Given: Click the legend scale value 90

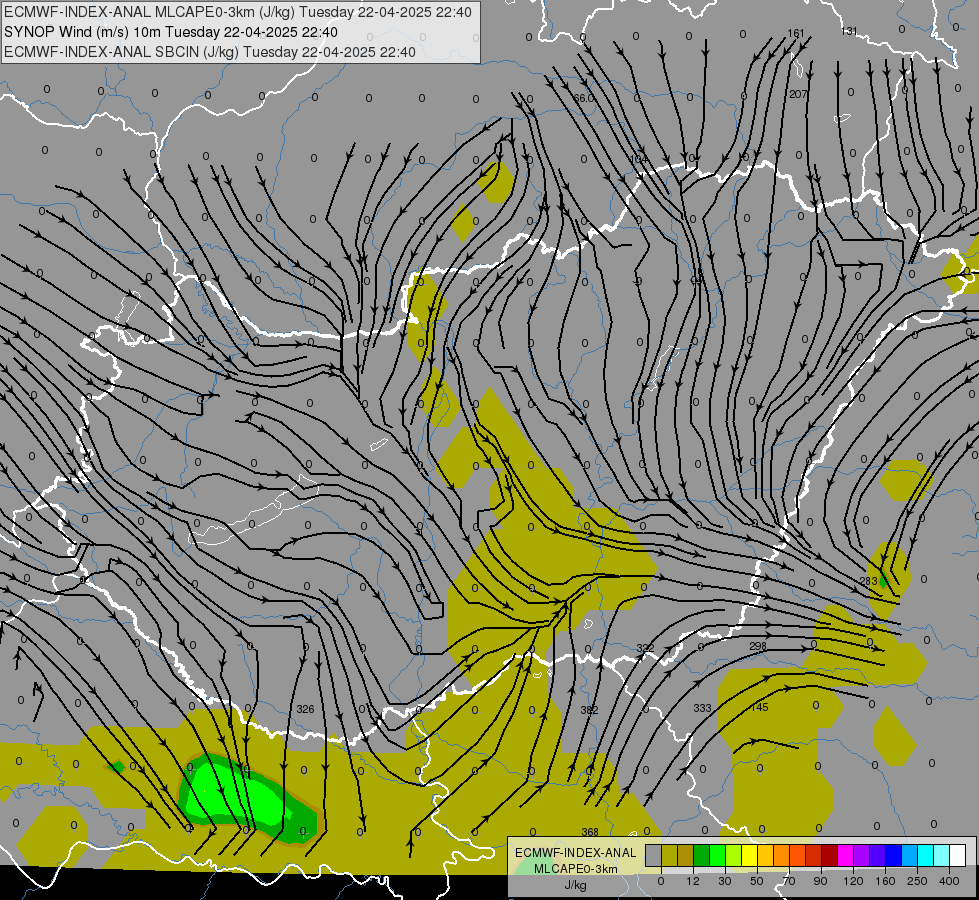Looking at the screenshot, I should [820, 881].
